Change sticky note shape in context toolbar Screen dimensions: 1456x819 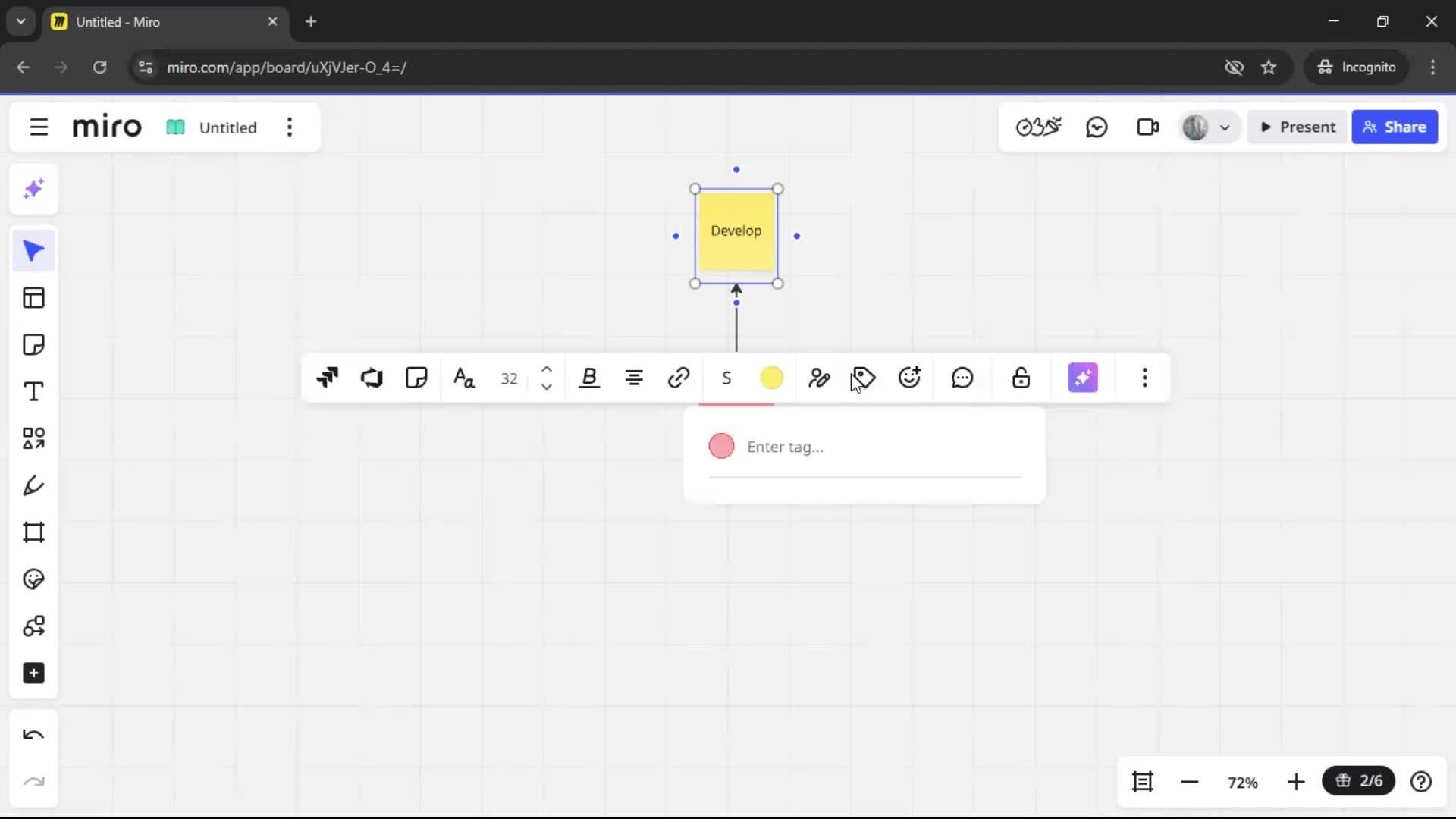coord(416,378)
